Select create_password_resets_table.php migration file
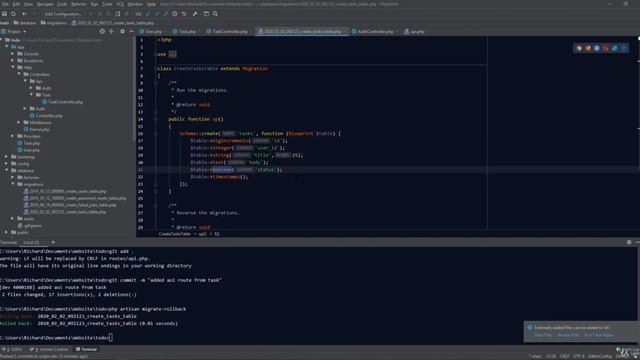This screenshot has height=360, width=640. coord(75,198)
